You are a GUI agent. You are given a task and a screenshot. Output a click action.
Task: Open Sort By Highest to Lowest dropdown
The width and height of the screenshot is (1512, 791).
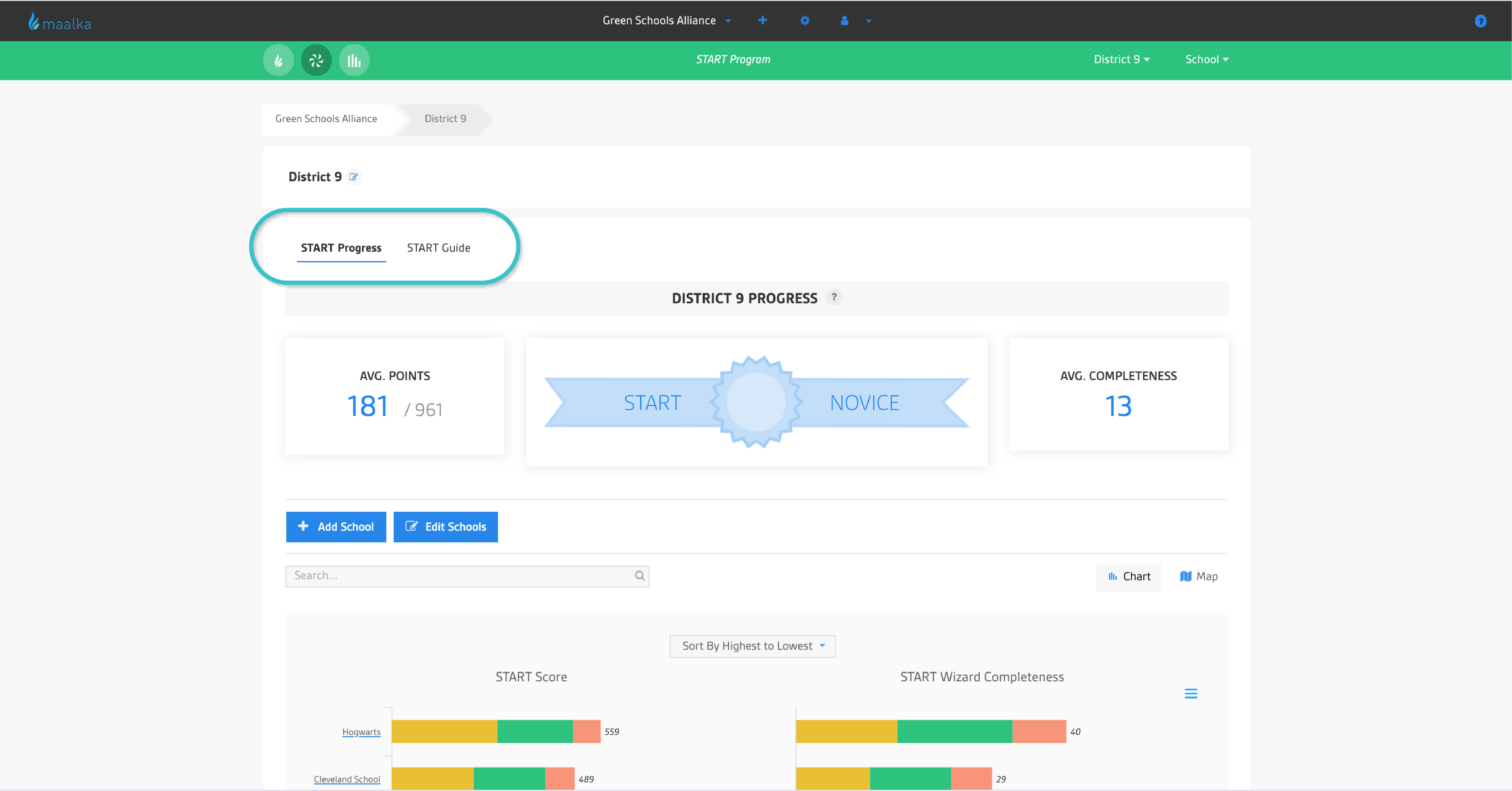[x=752, y=646]
